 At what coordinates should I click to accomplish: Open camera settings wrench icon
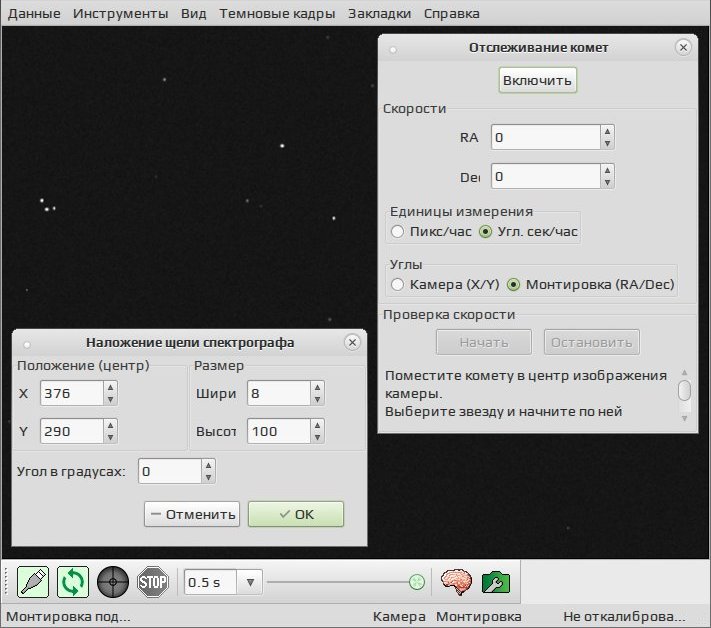[x=496, y=582]
